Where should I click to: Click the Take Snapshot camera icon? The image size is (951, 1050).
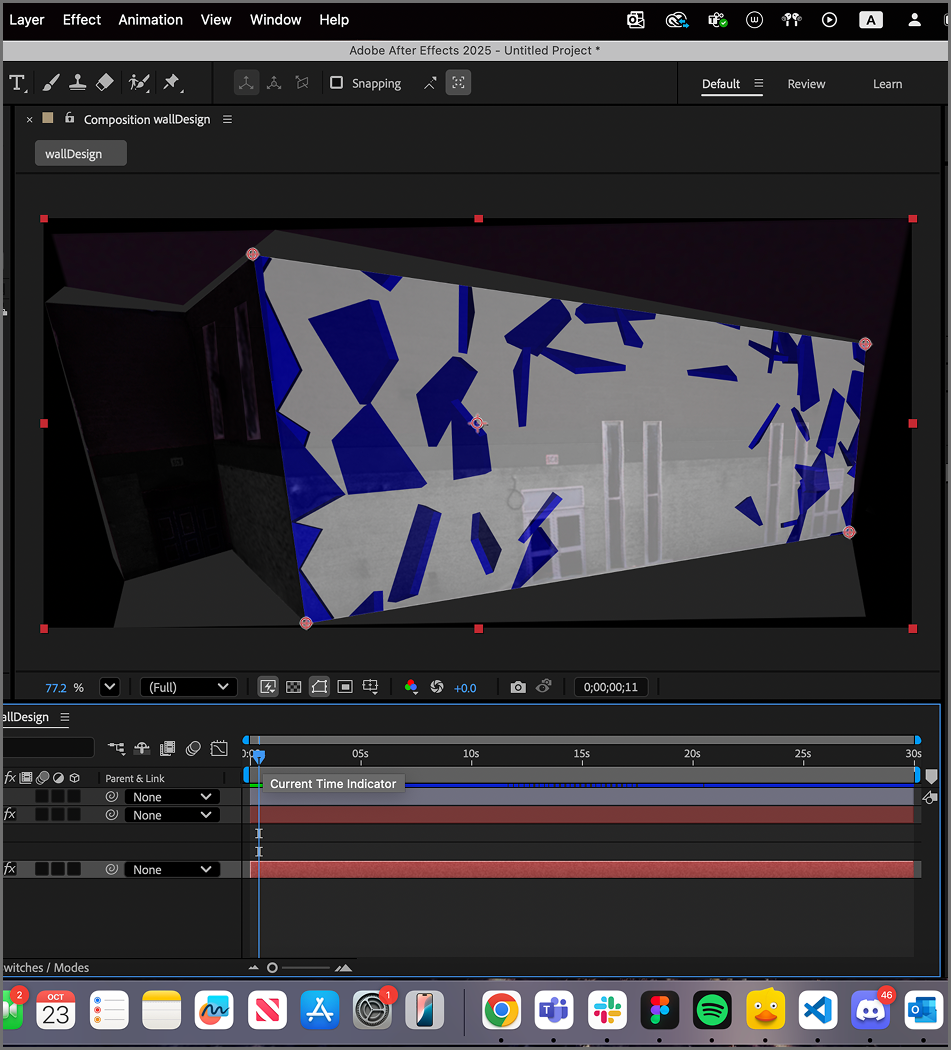point(518,687)
